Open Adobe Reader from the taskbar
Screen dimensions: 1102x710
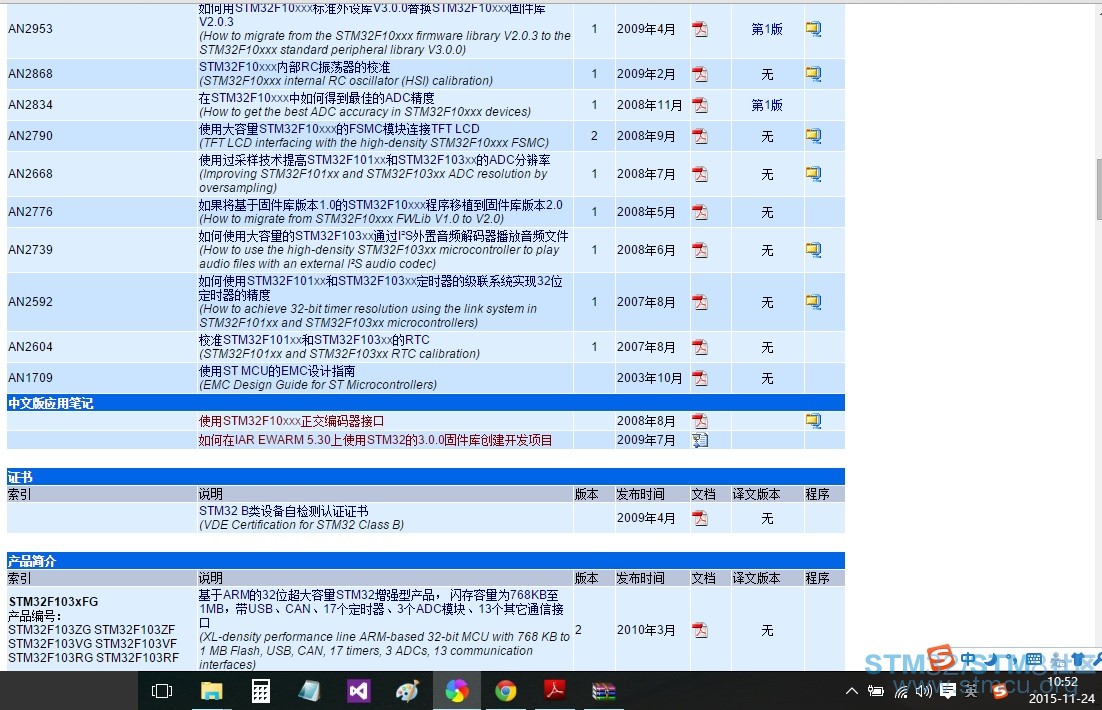pyautogui.click(x=555, y=691)
